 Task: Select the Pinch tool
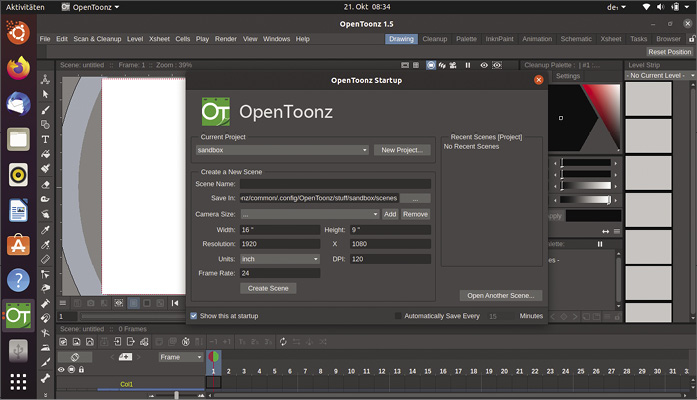click(45, 288)
